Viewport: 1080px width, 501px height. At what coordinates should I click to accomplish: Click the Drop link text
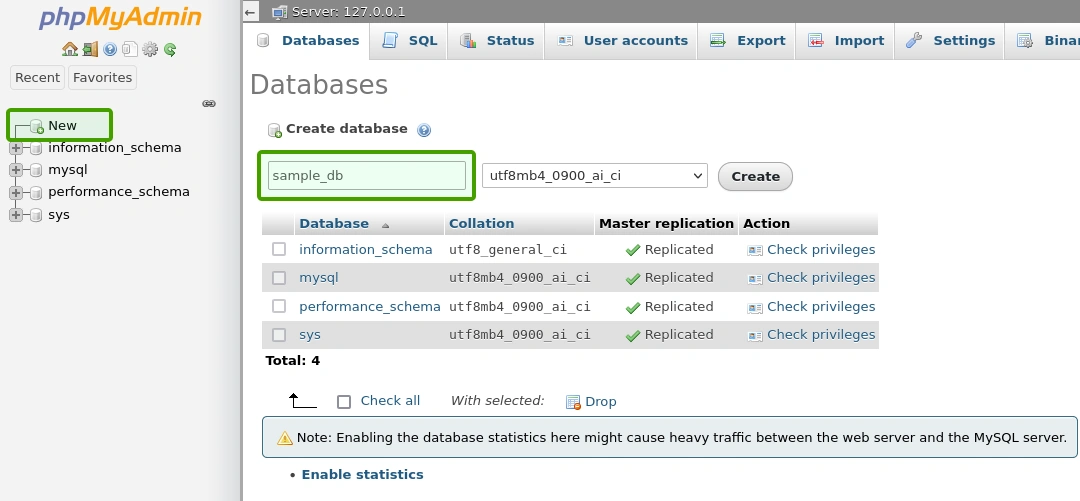(601, 402)
